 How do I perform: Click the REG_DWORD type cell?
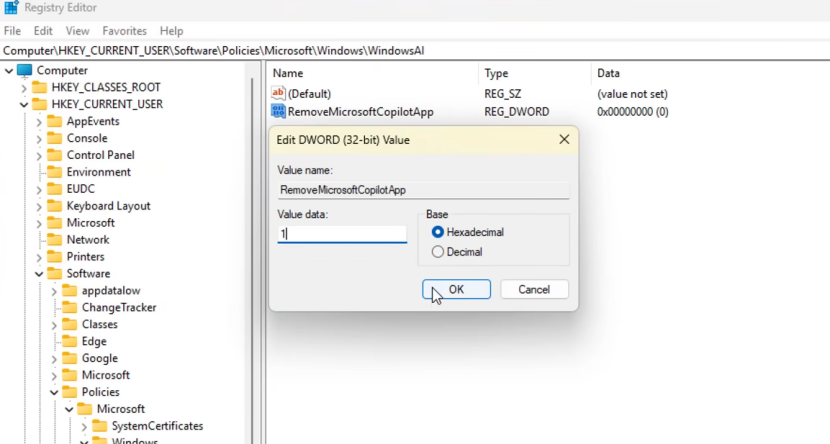(x=517, y=112)
